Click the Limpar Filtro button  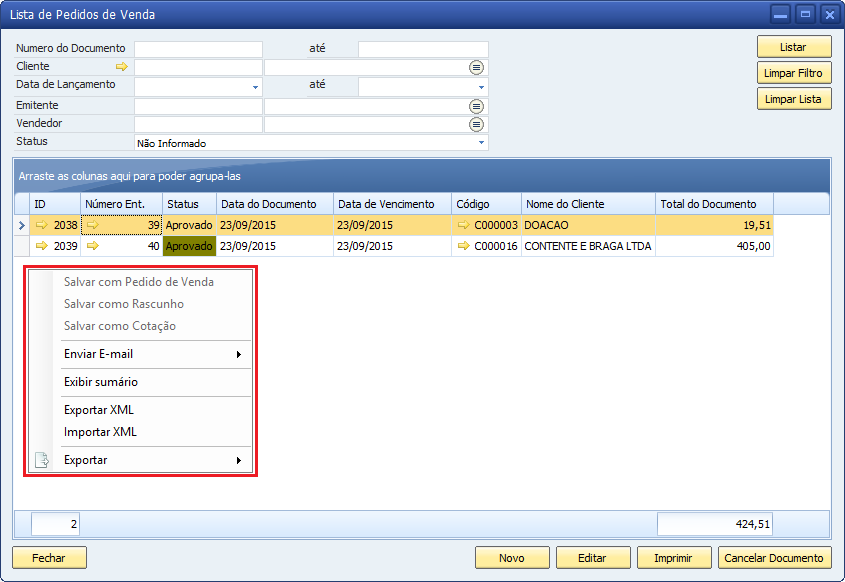[x=794, y=73]
